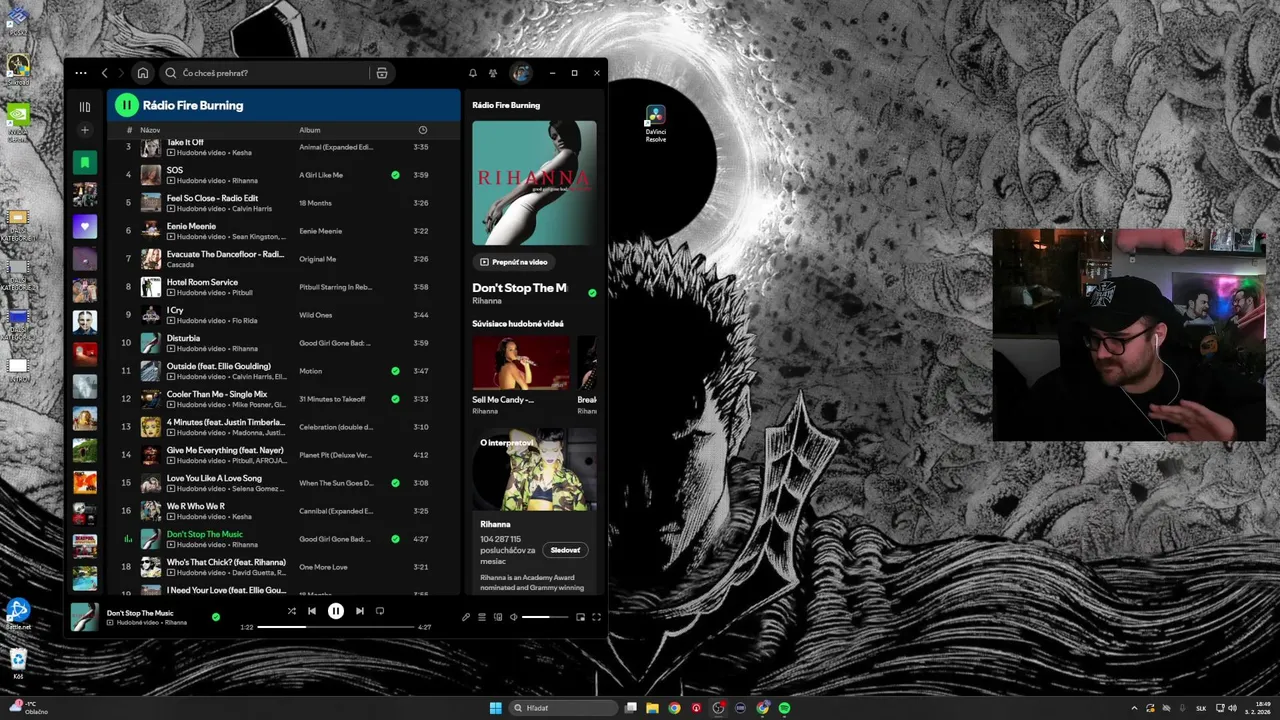Screen dimensions: 1280x720
Task: Open File Explorer from the taskbar
Action: point(652,708)
